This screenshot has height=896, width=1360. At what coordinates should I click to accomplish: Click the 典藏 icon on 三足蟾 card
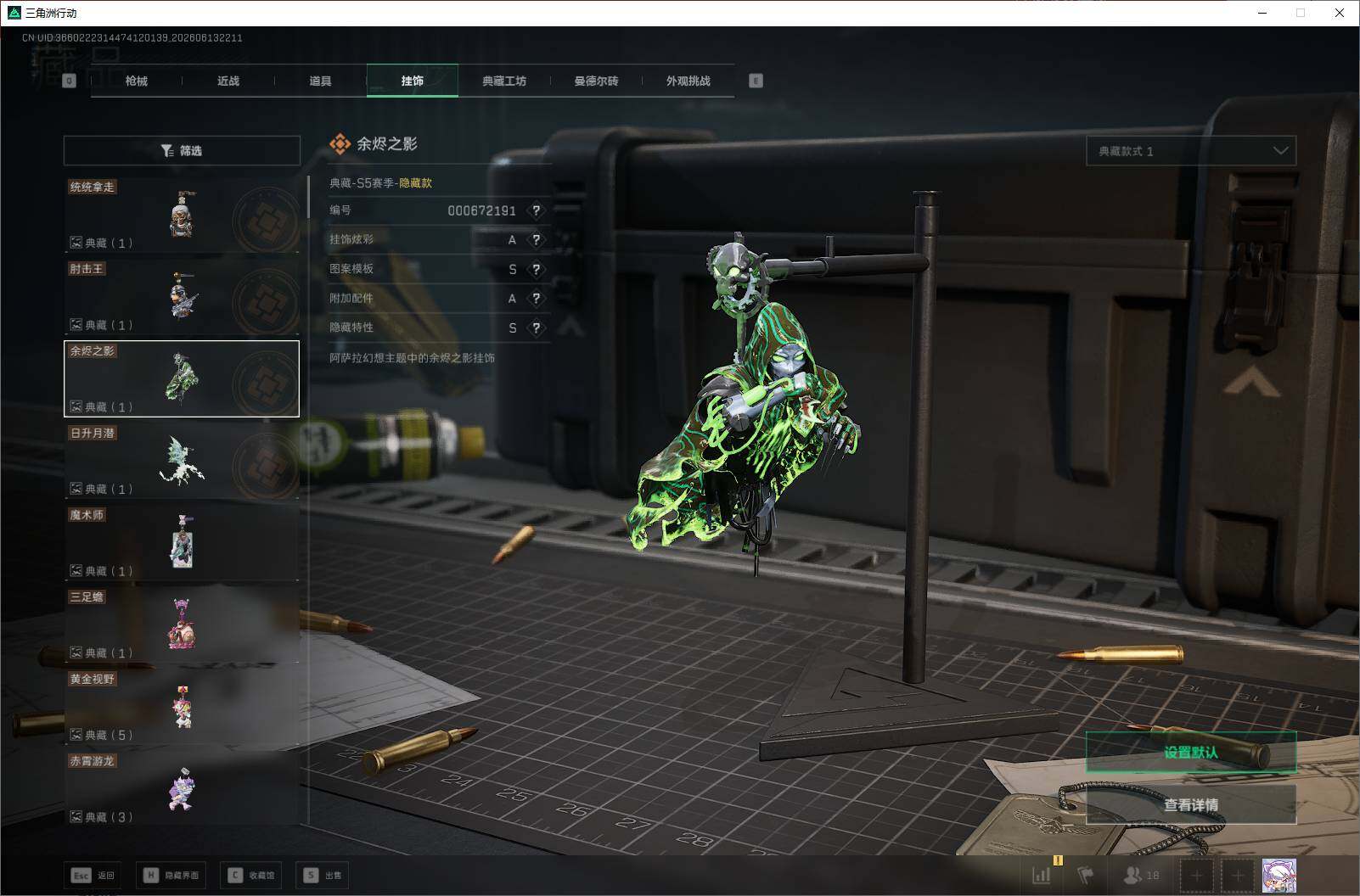pos(76,652)
